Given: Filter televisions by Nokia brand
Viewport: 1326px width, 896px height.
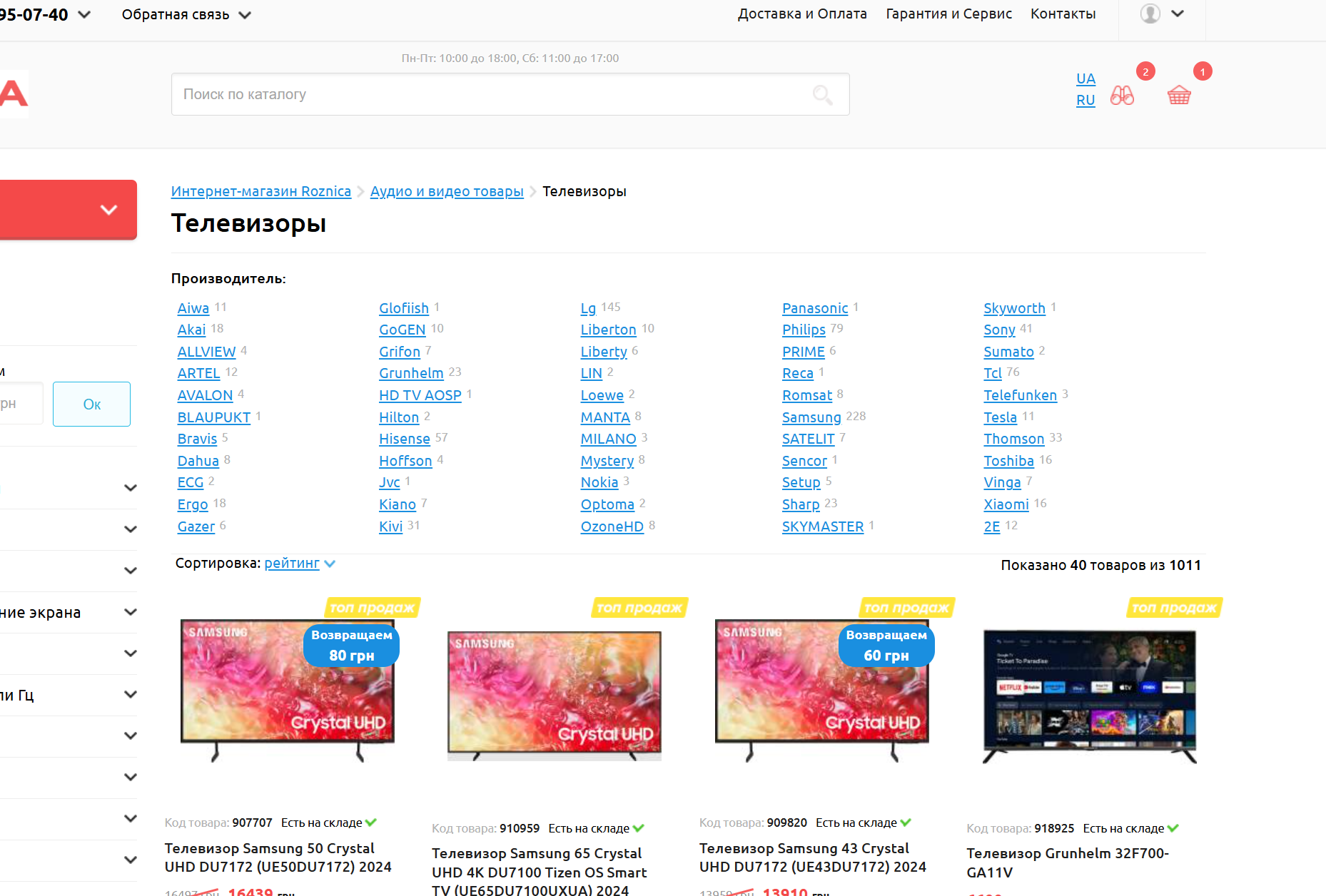Looking at the screenshot, I should coord(599,482).
